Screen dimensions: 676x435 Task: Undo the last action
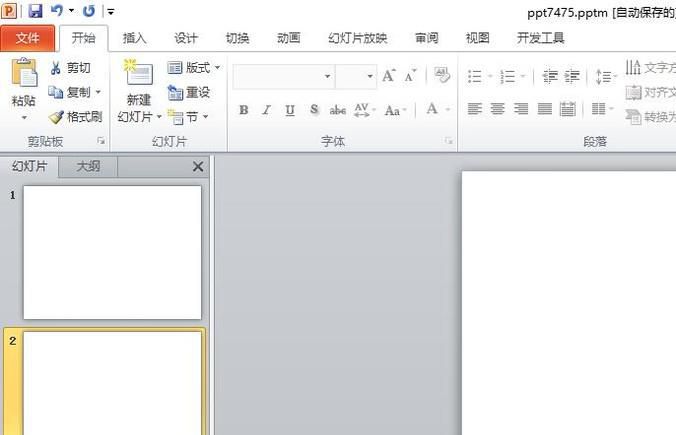point(57,10)
